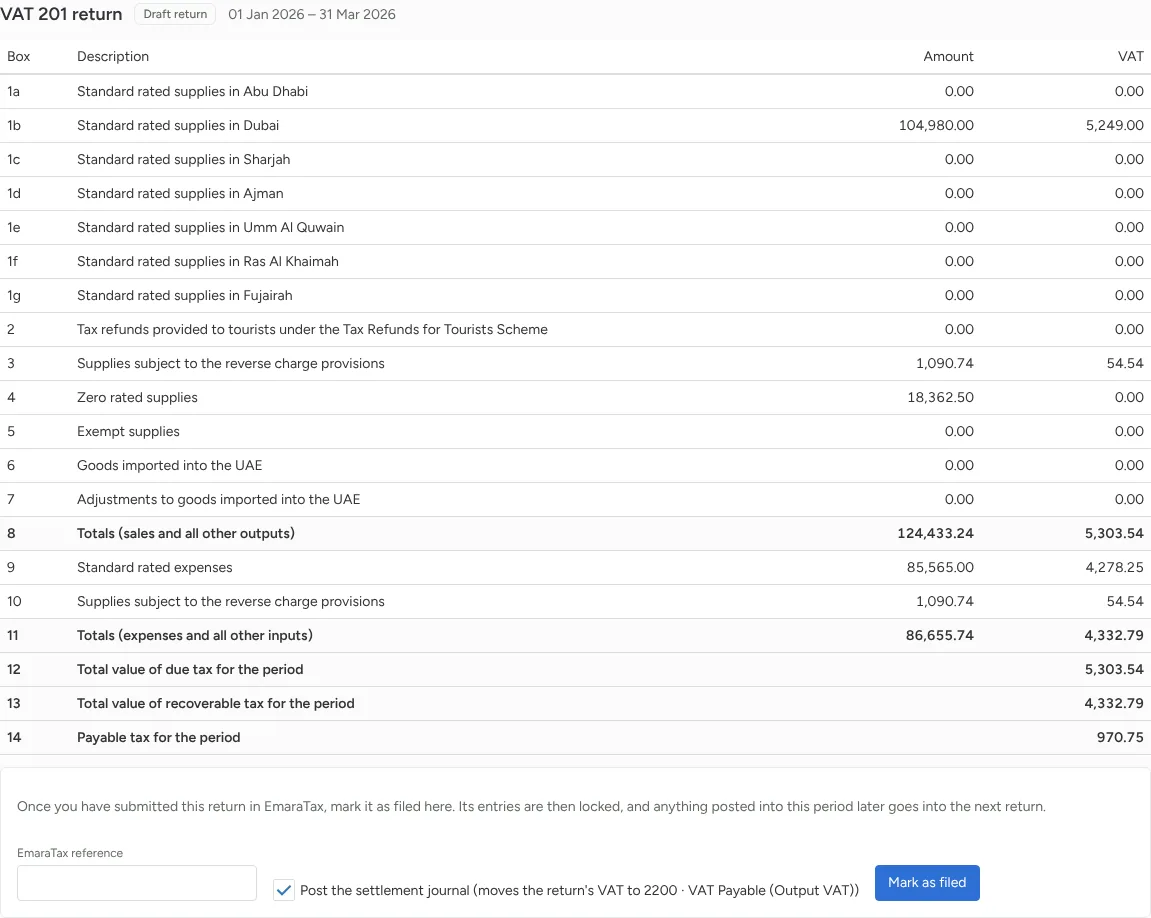Click the 4,332.79 value in box 13
Screen dimensions: 1151x918
click(x=1114, y=704)
